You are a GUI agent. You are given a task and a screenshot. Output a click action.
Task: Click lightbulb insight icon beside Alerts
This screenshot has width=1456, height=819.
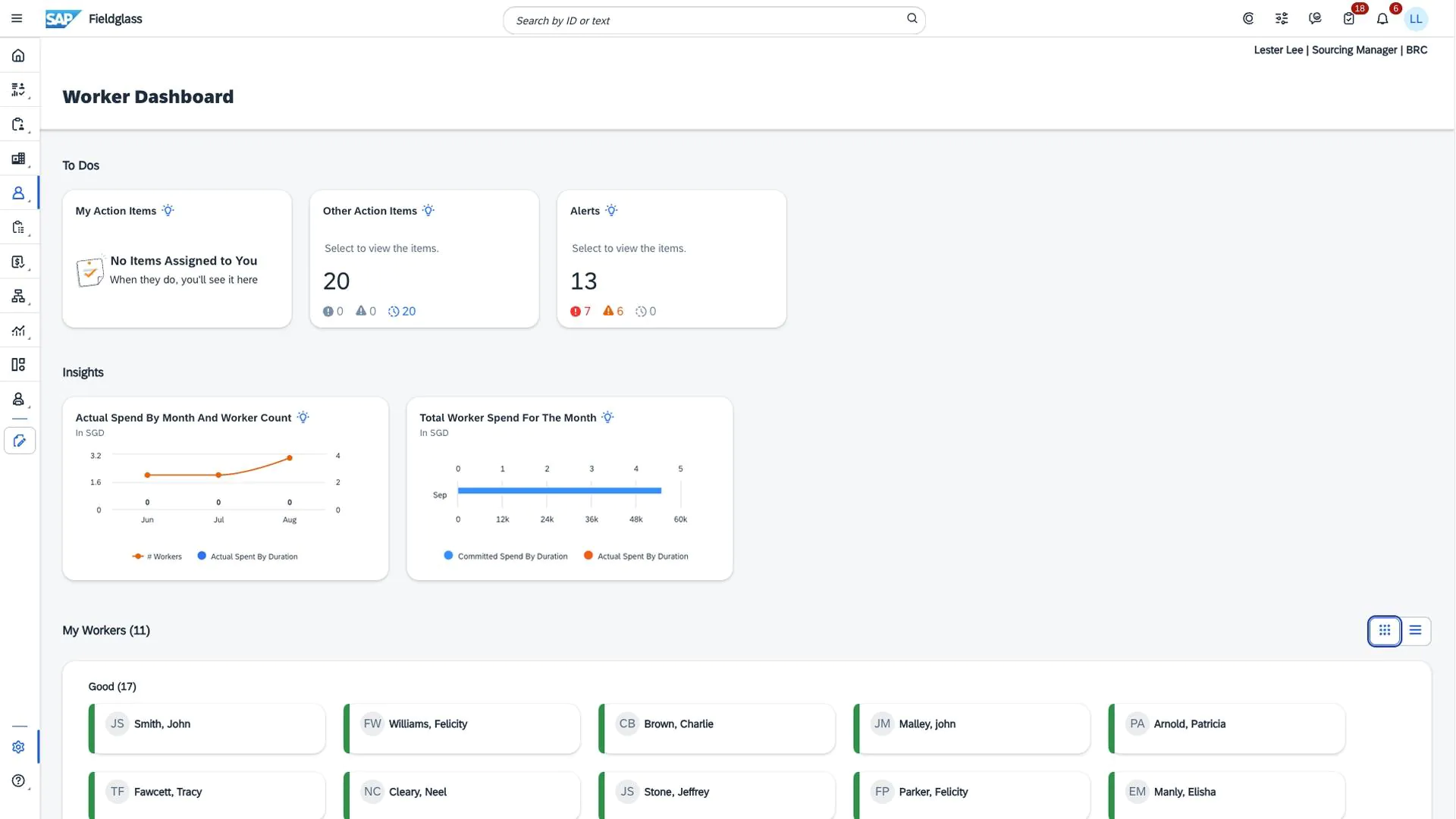(611, 211)
